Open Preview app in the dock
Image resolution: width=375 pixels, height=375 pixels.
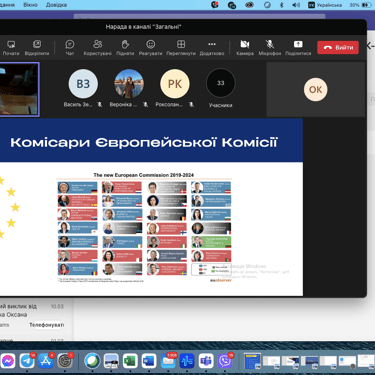[111, 361]
